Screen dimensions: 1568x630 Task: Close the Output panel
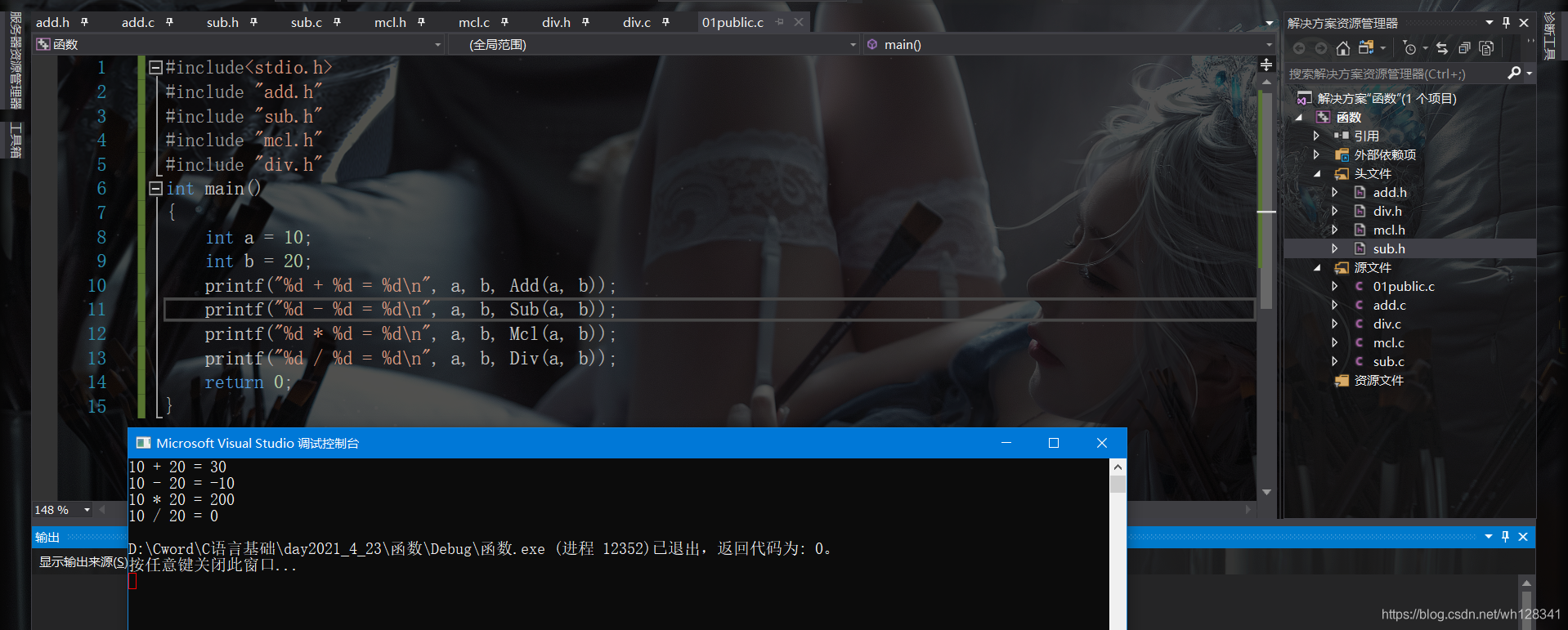pyautogui.click(x=1523, y=536)
